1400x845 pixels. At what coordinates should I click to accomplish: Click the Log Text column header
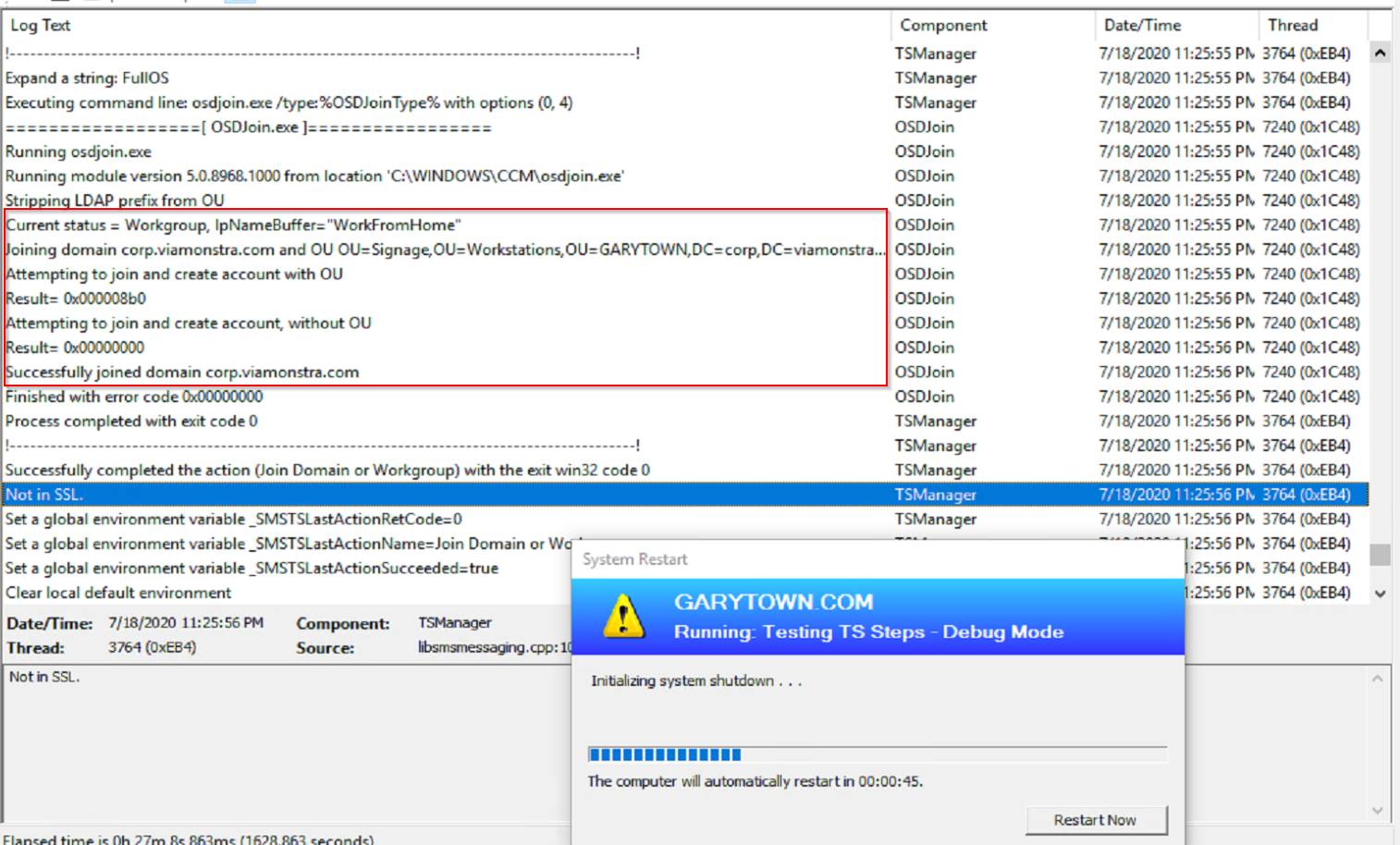[x=41, y=26]
